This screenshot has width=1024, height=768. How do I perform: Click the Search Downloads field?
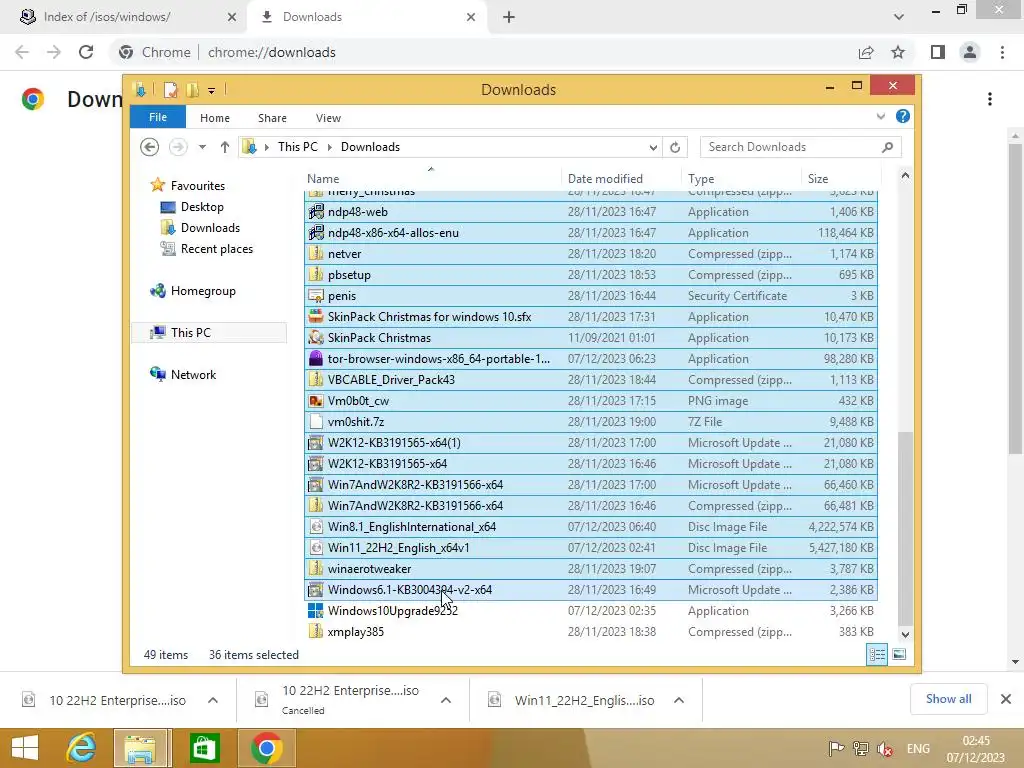pos(800,147)
